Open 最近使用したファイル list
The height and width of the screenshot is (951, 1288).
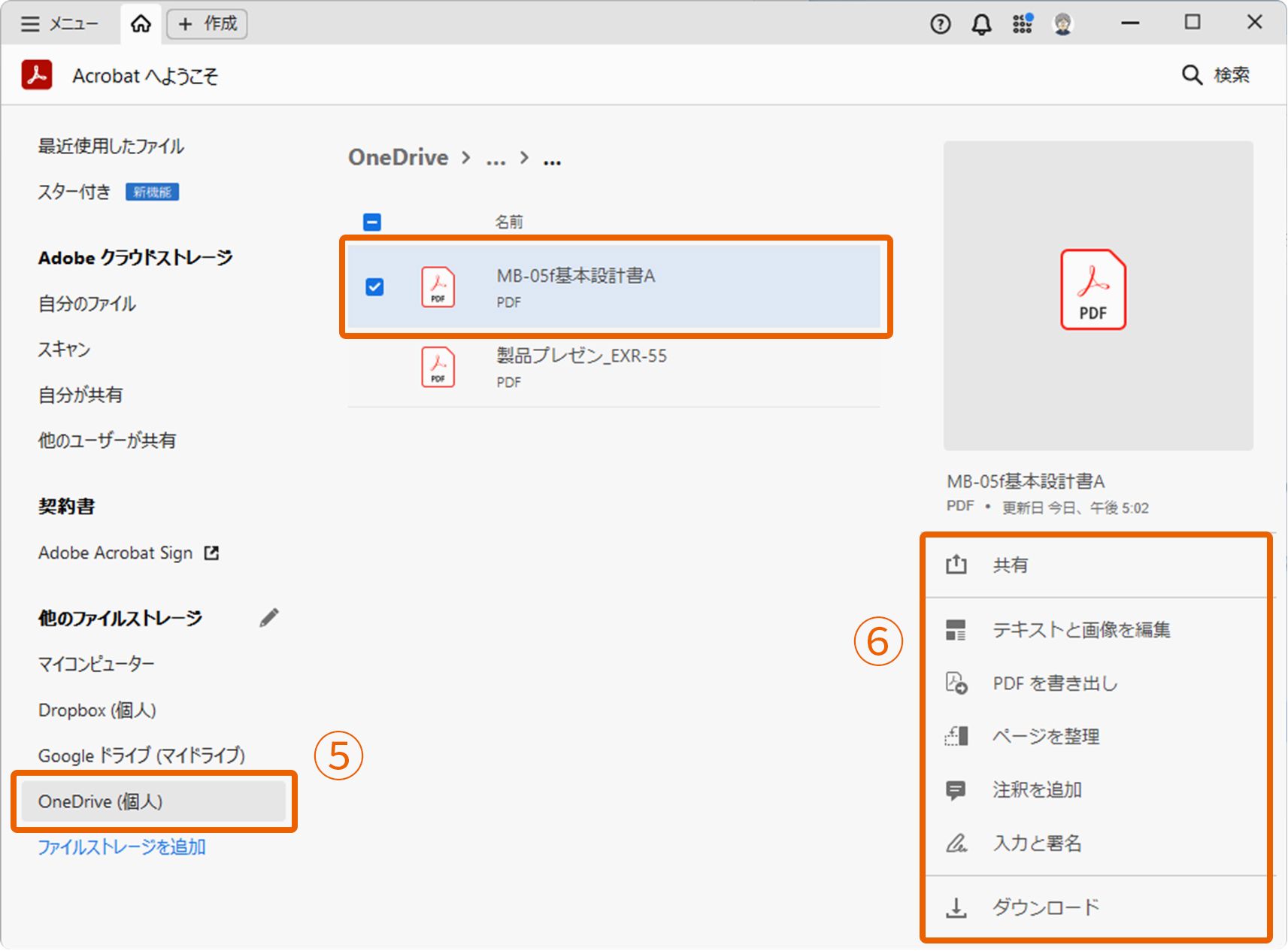click(x=111, y=147)
